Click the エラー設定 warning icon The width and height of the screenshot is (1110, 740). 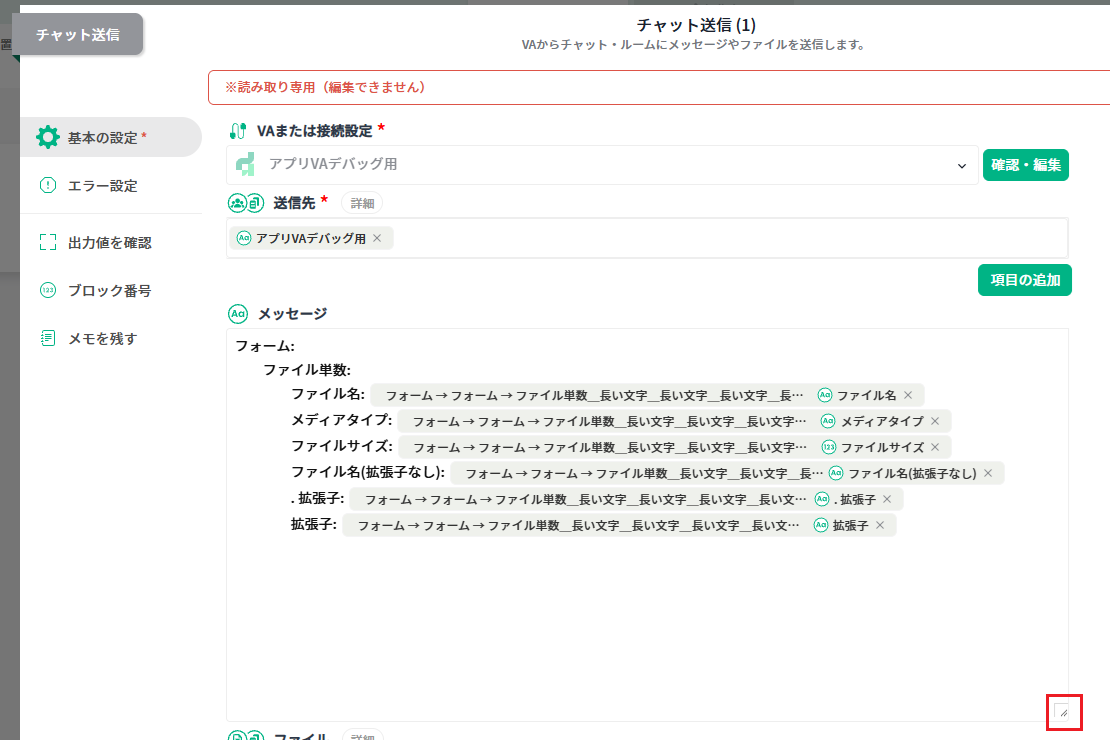pyautogui.click(x=48, y=185)
